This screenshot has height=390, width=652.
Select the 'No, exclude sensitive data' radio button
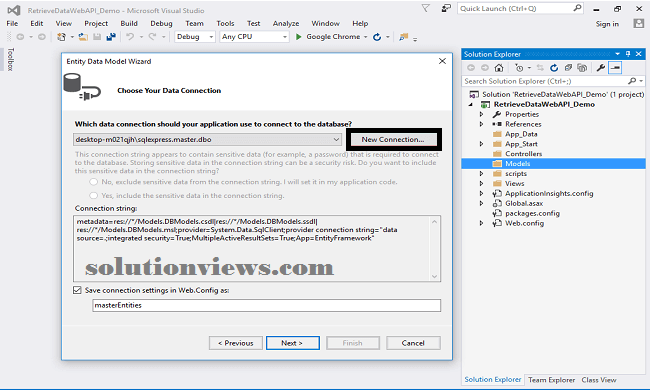pos(94,182)
